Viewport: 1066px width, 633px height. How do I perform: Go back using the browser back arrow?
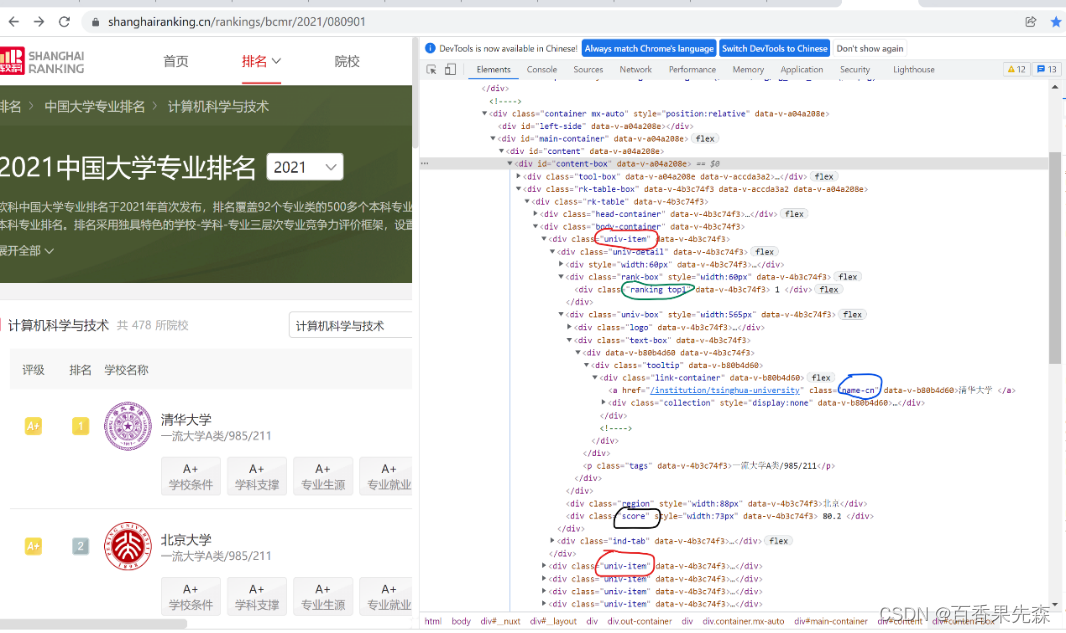tap(14, 20)
